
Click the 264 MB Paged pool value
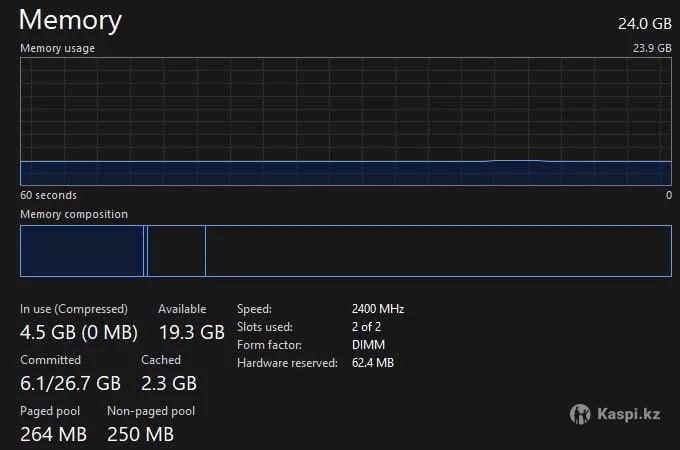[53, 434]
